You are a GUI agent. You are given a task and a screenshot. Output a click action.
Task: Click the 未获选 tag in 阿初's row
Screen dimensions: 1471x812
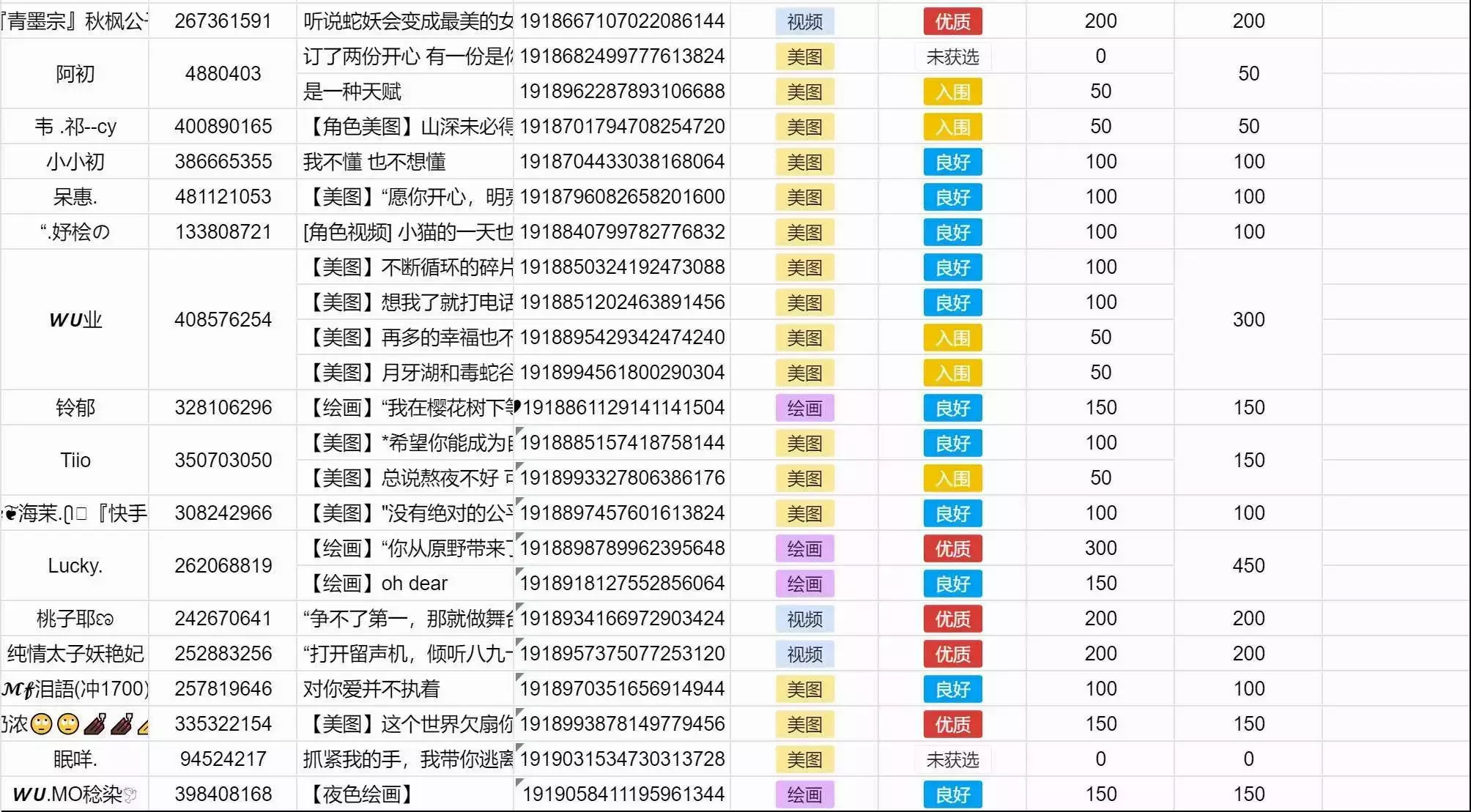point(952,56)
